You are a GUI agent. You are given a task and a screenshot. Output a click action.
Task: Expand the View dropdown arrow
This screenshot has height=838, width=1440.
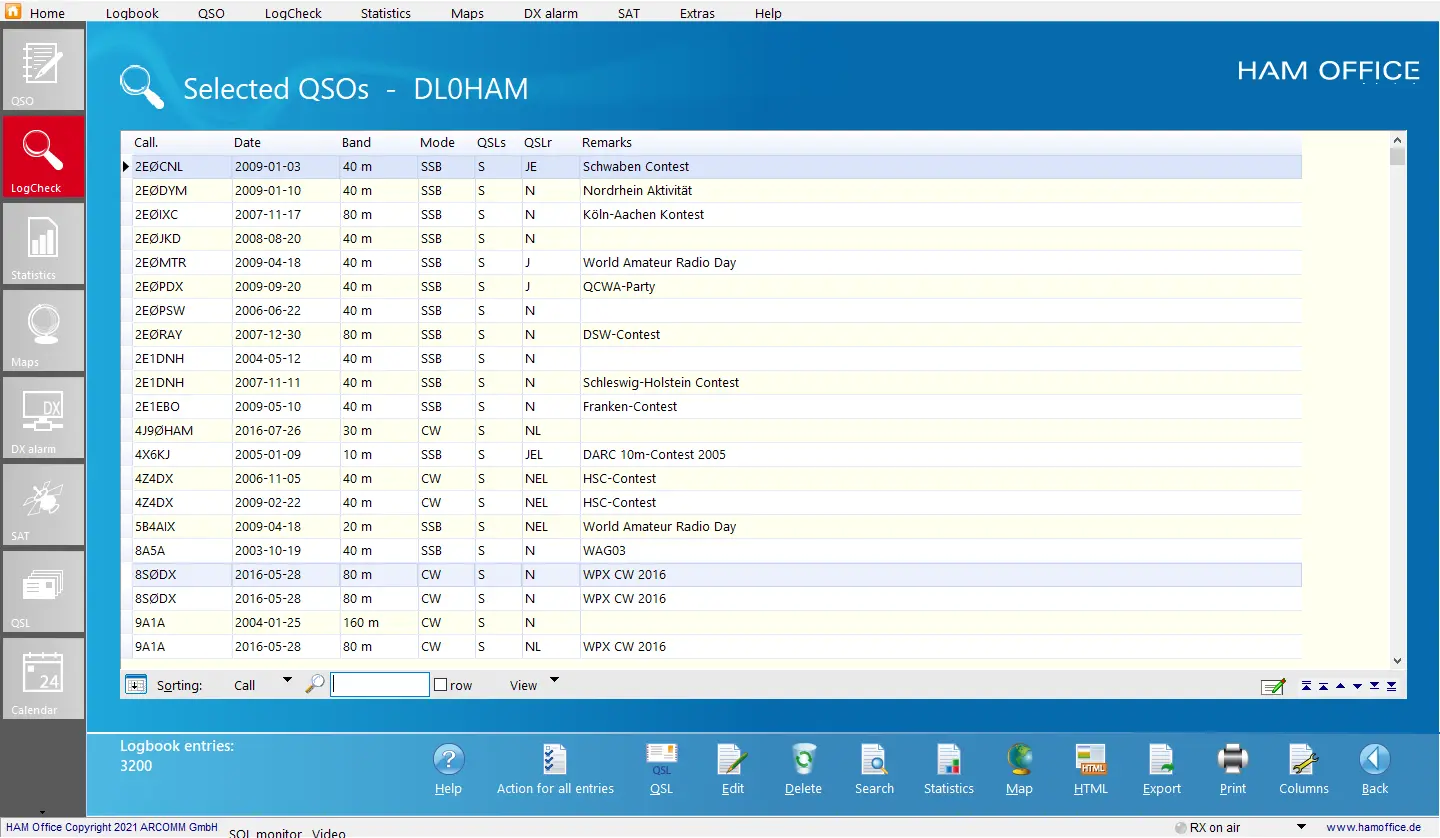(x=555, y=681)
